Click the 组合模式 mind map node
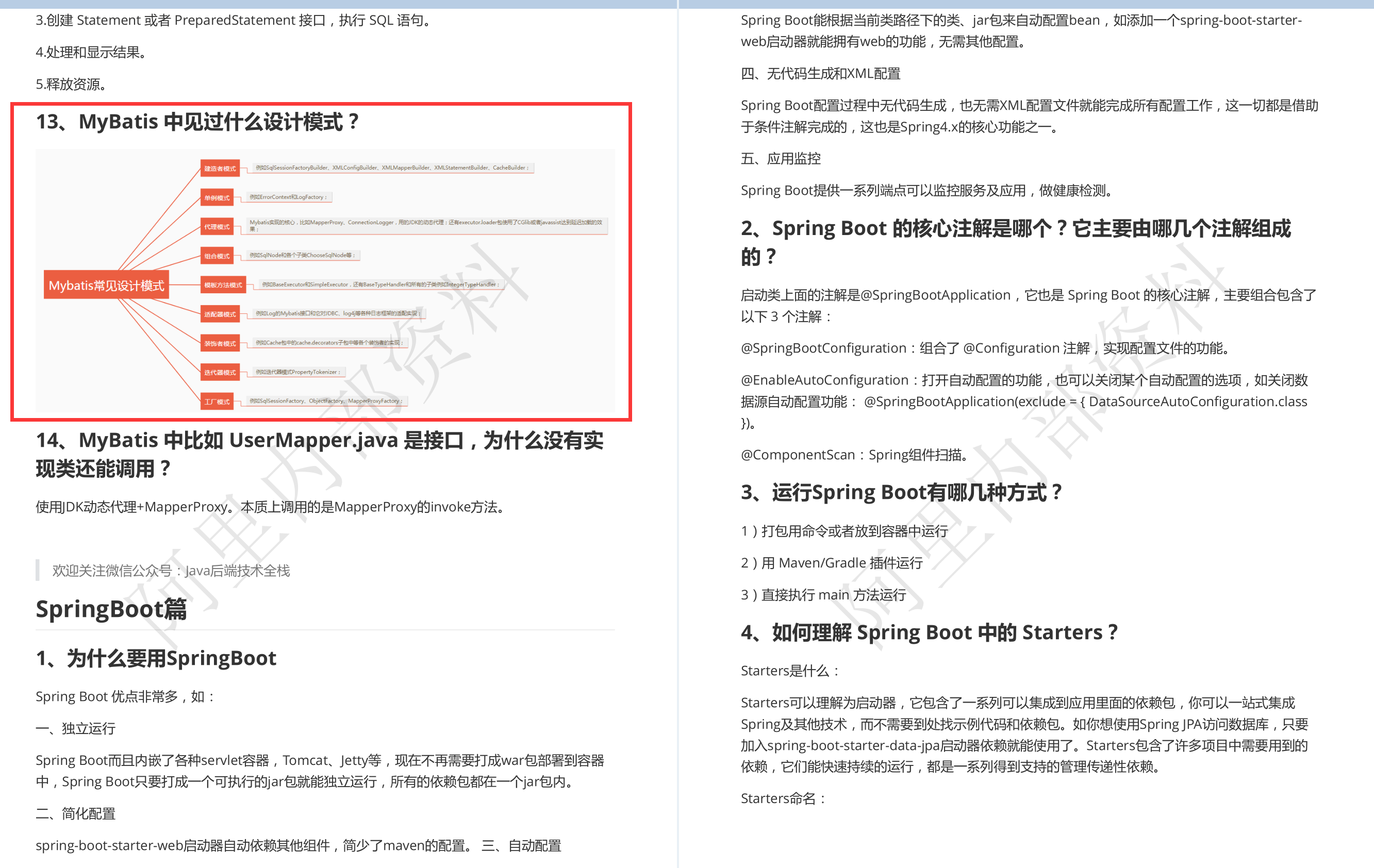This screenshot has width=1374, height=868. (x=217, y=256)
